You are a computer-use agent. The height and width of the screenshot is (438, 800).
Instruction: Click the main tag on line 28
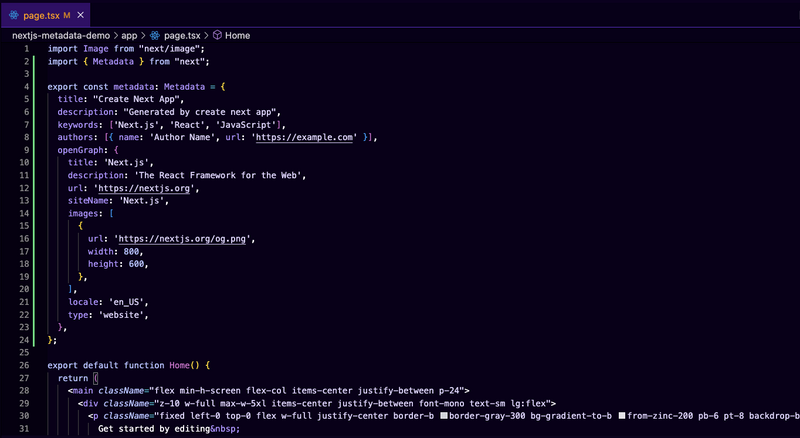pos(83,391)
